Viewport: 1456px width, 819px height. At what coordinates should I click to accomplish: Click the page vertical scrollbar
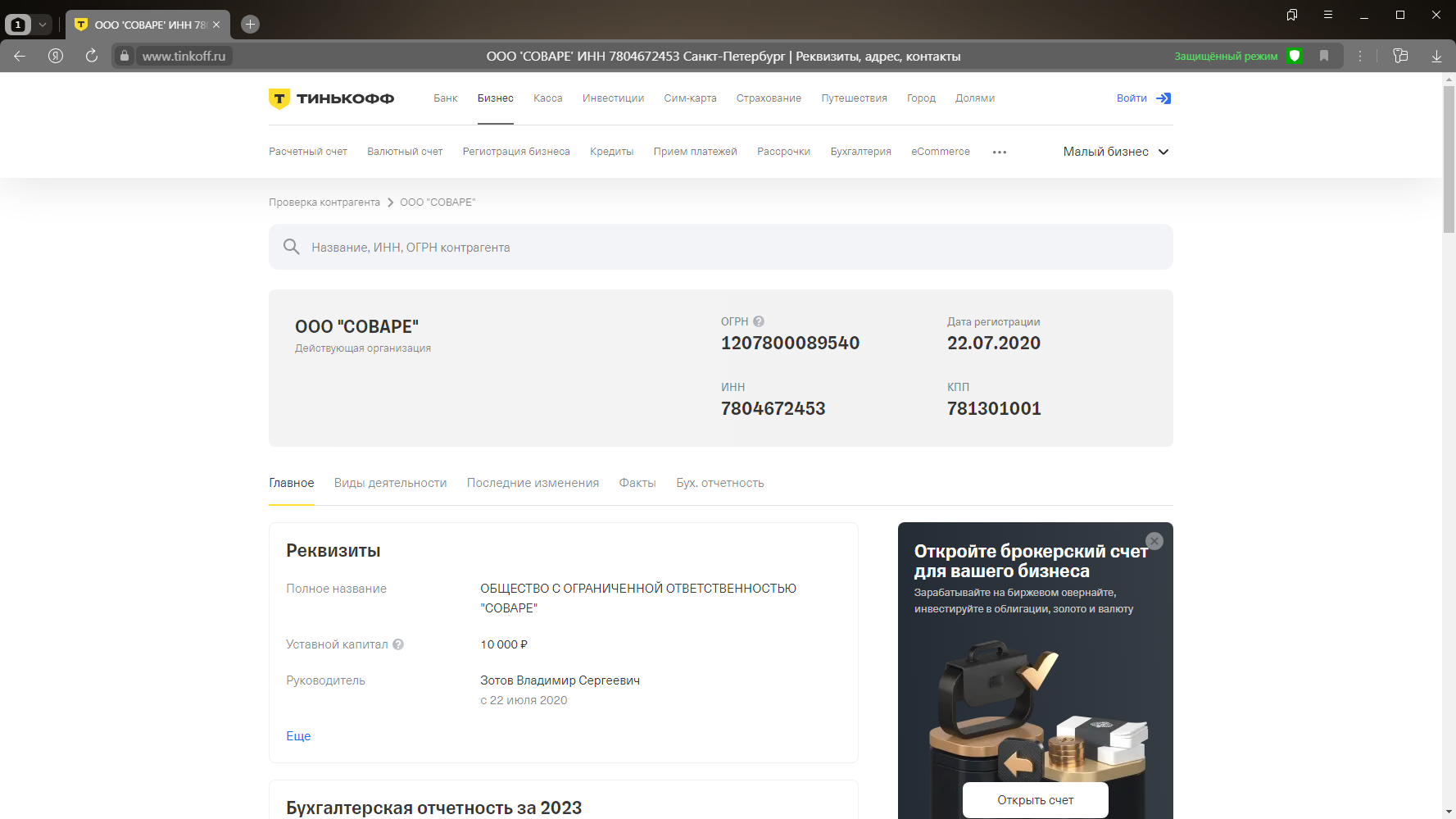point(1449,159)
